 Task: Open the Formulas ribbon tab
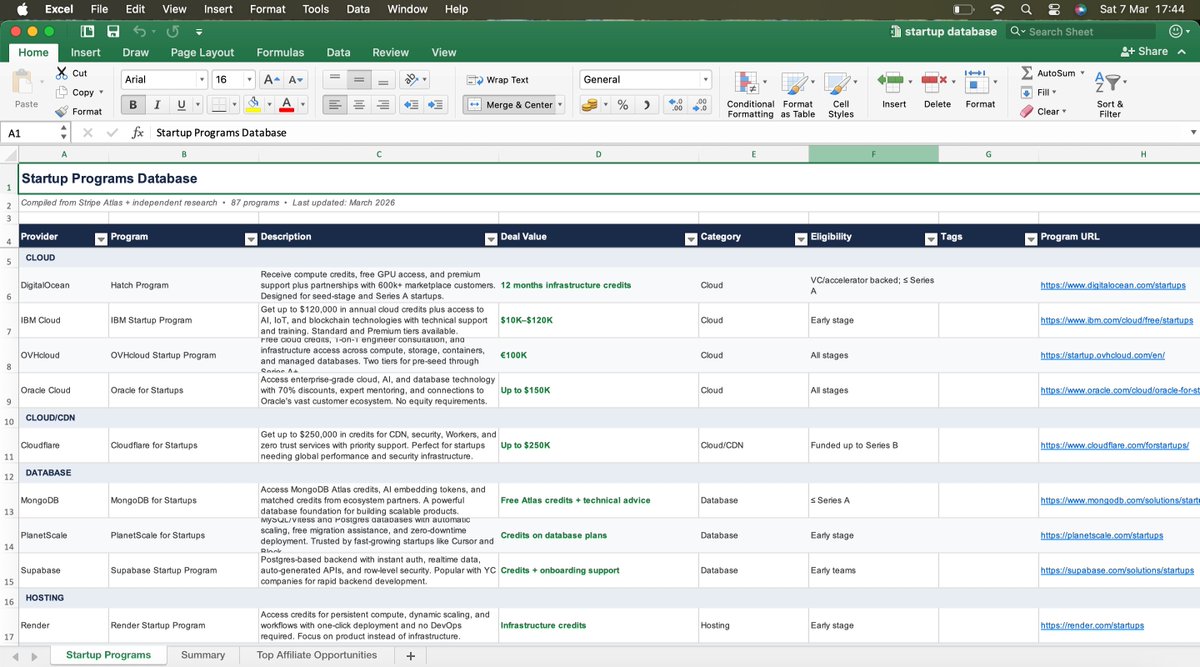coord(280,52)
